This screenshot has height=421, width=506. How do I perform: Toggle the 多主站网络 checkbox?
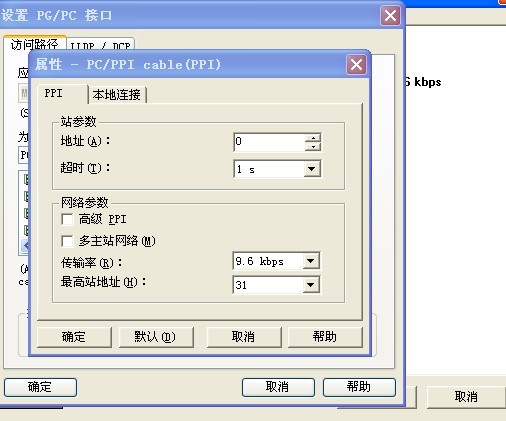(x=68, y=241)
